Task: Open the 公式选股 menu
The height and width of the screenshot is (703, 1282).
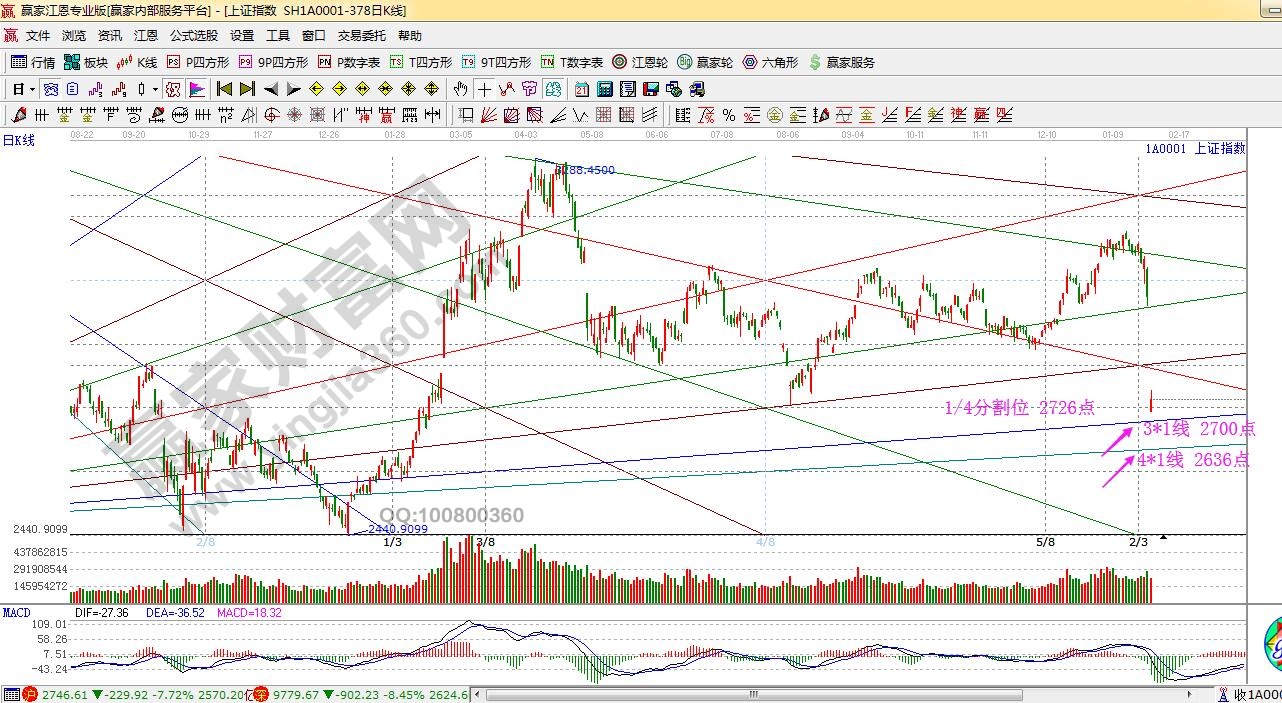Action: [193, 36]
